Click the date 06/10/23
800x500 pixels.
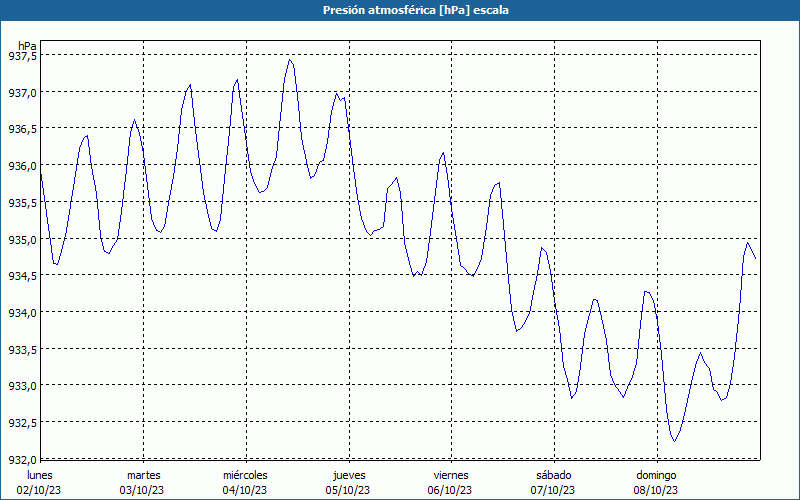coord(450,490)
